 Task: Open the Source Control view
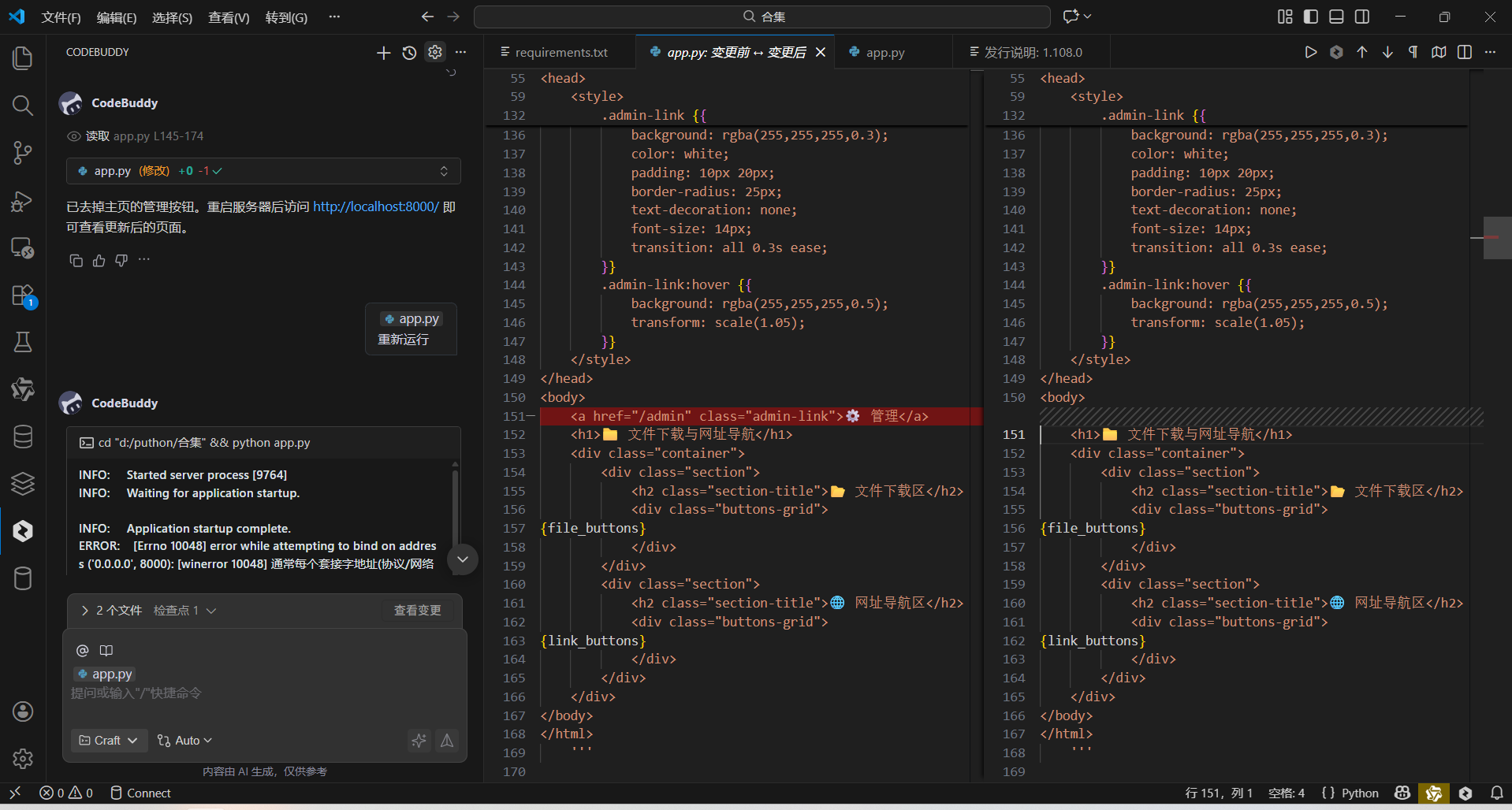pyautogui.click(x=22, y=152)
